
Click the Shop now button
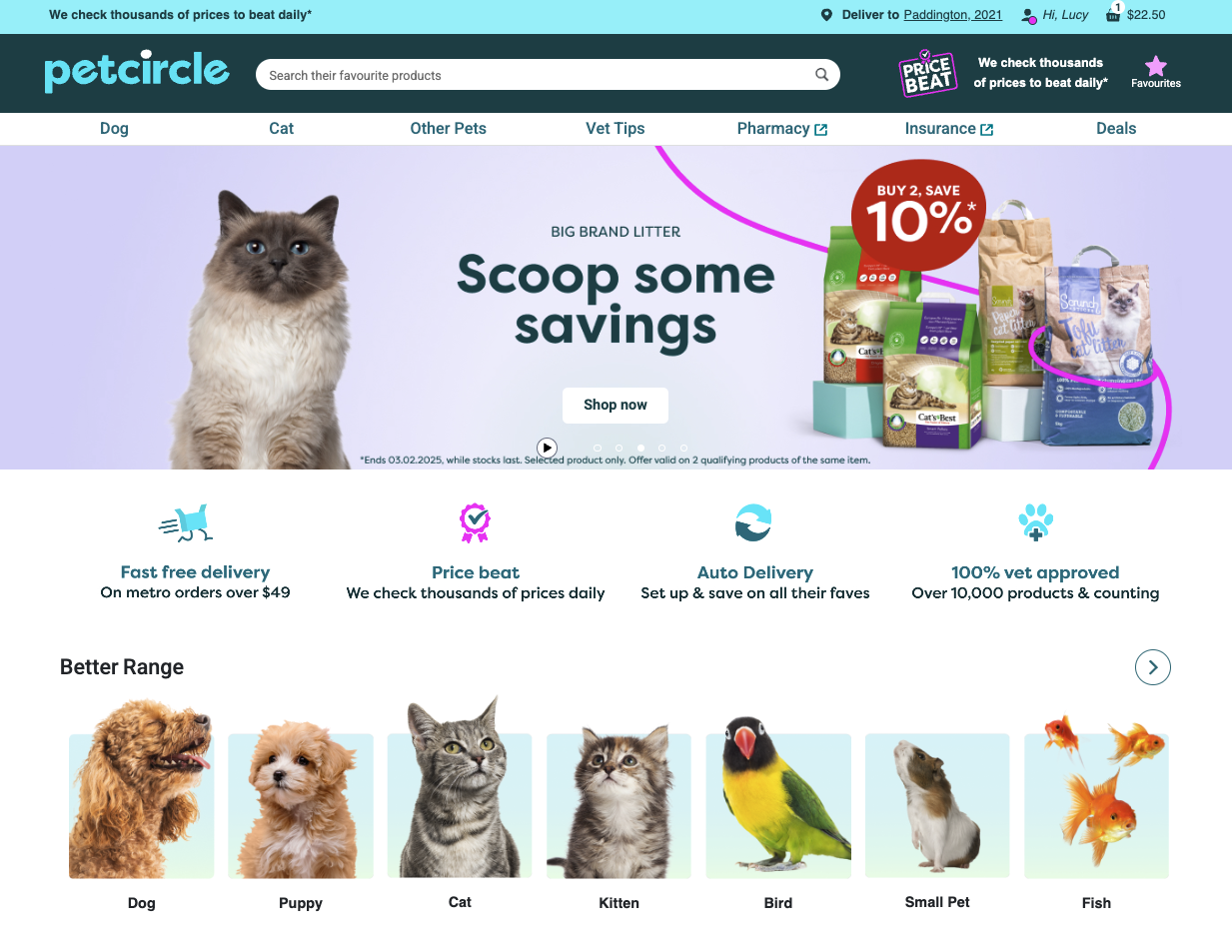click(616, 405)
